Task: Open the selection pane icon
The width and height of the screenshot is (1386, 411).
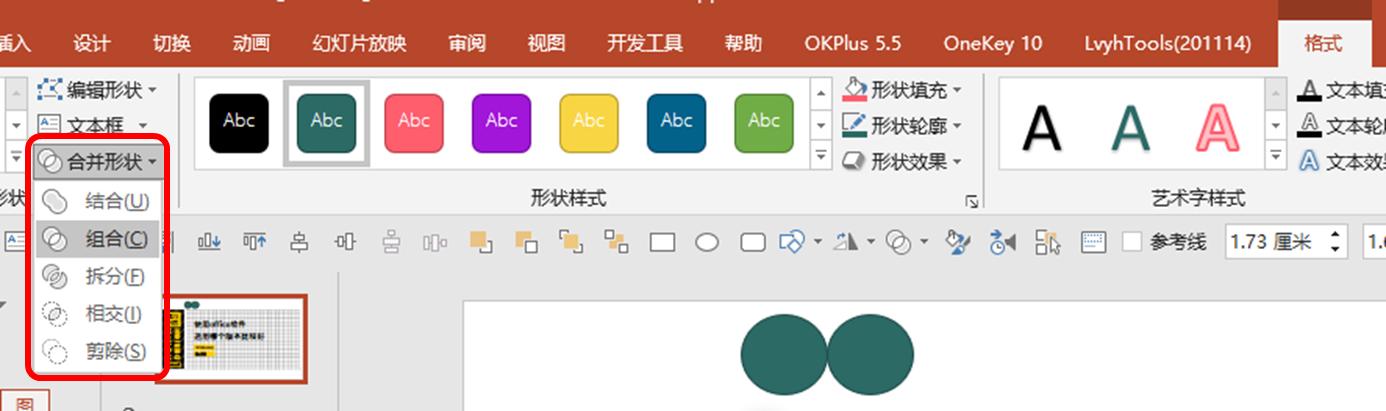Action: (x=1048, y=242)
